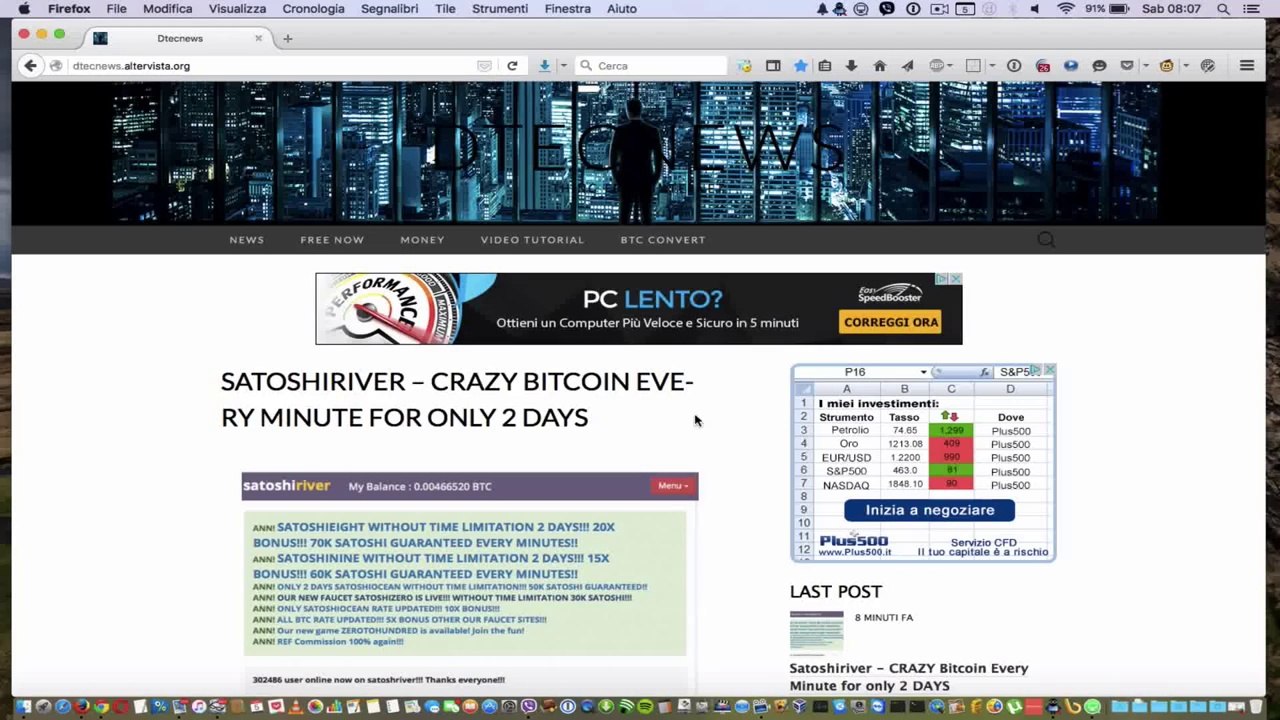The width and height of the screenshot is (1280, 720).
Task: Click the Firefox app menu in menu bar
Action: [69, 9]
